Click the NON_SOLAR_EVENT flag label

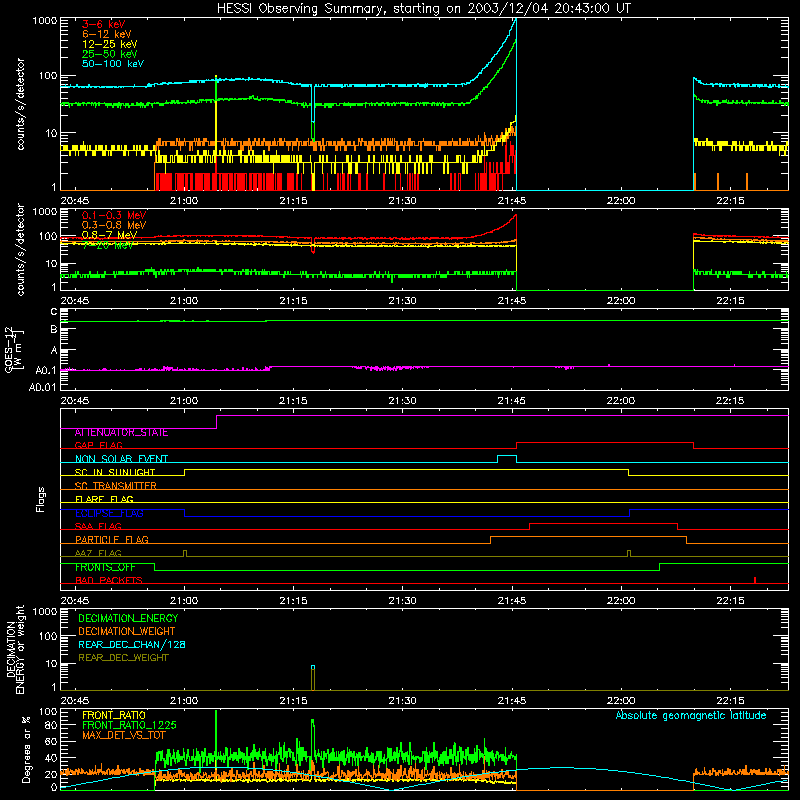point(121,459)
